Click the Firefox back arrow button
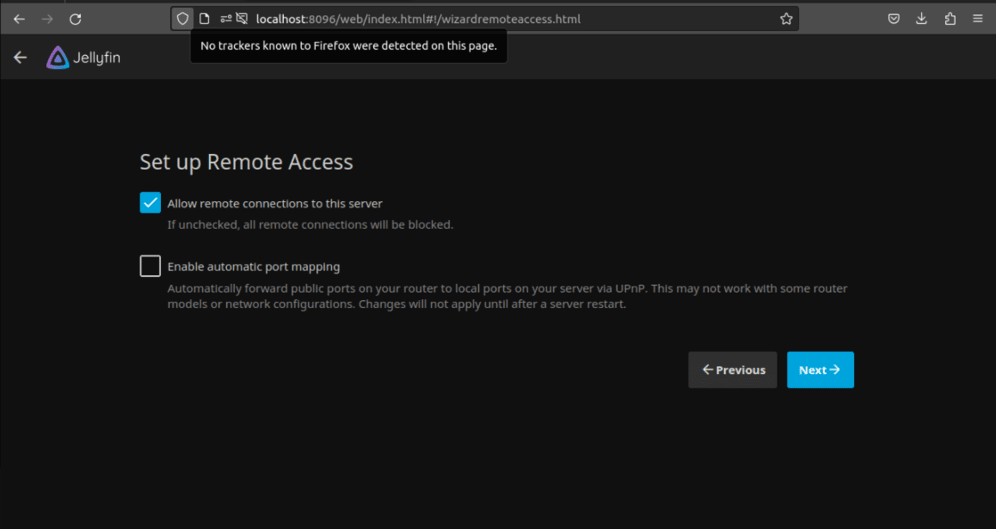 point(19,19)
